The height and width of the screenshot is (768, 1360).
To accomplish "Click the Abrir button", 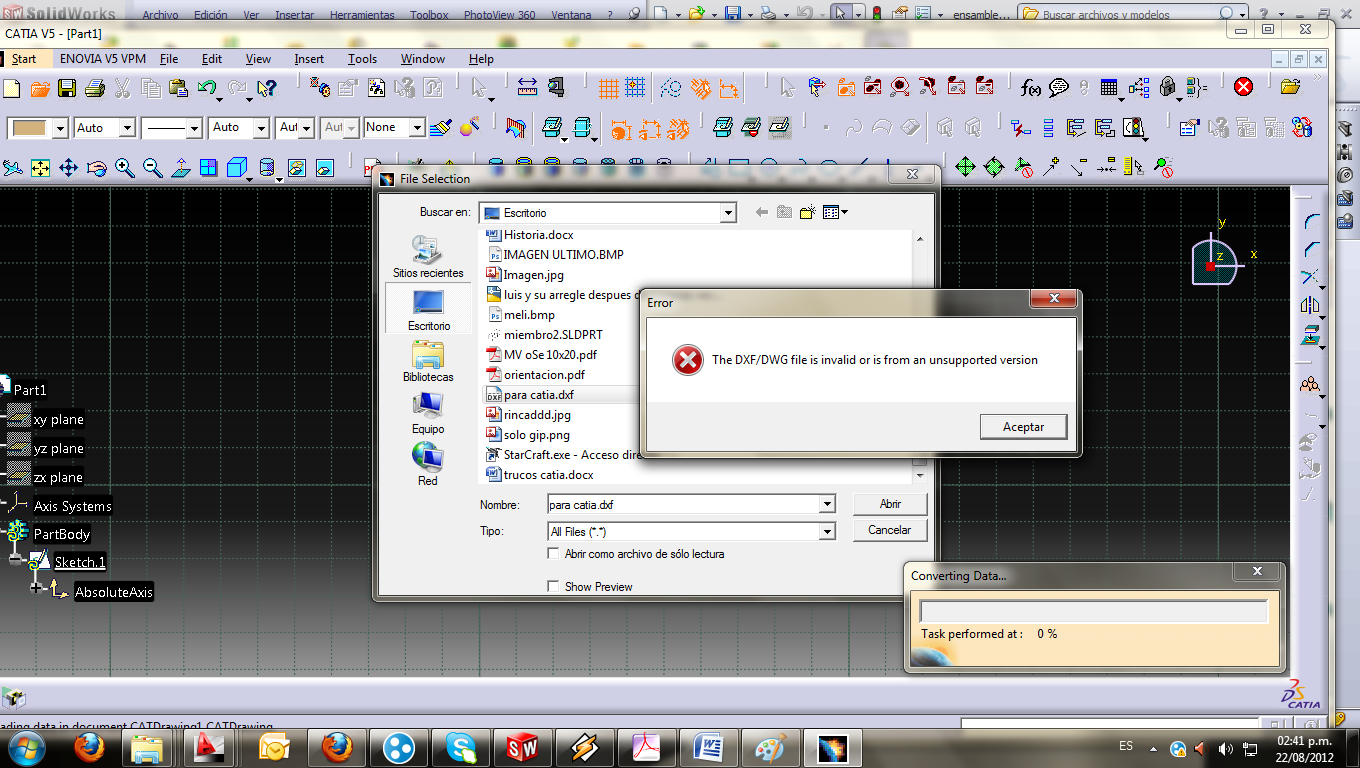I will 890,504.
